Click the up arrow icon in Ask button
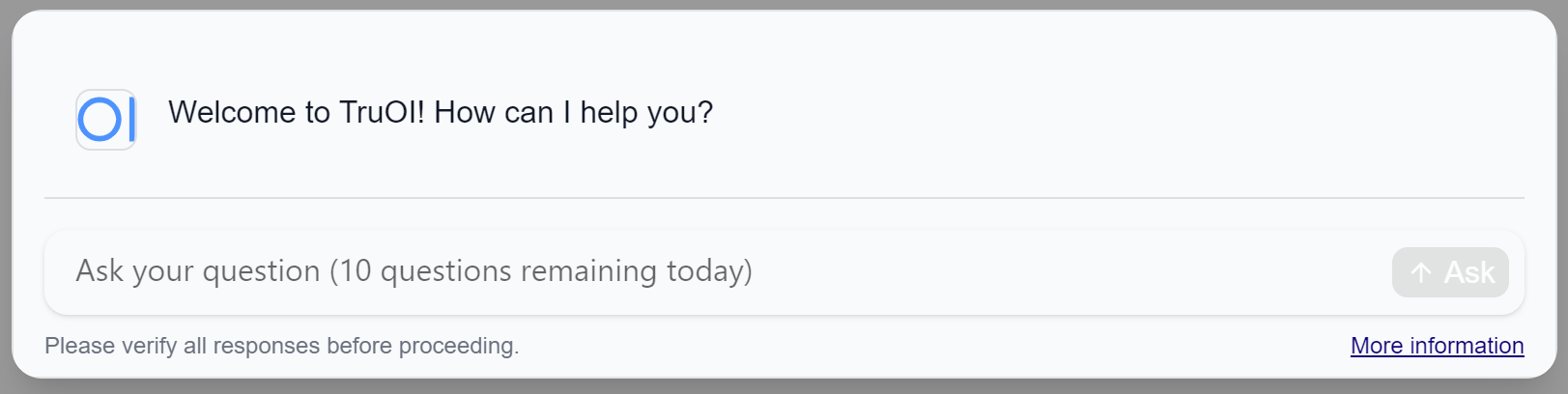 (1420, 272)
